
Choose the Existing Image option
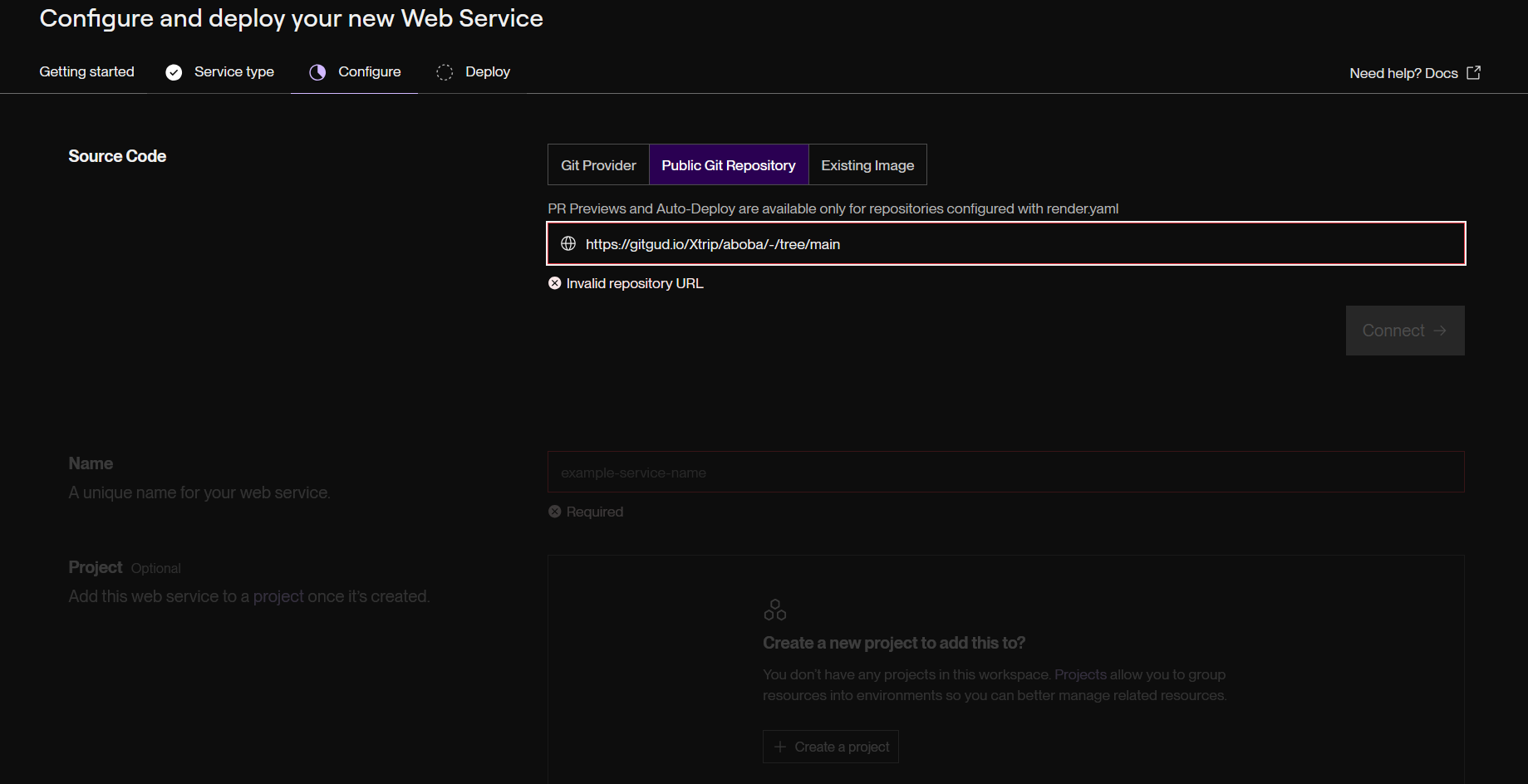(x=867, y=165)
